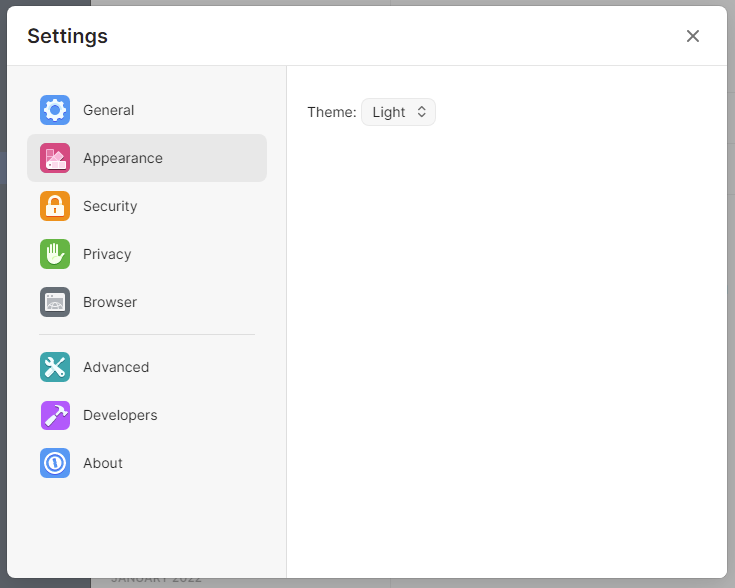Screen dimensions: 735x588
Task: Navigate to the Advanced settings label
Action: pos(116,367)
